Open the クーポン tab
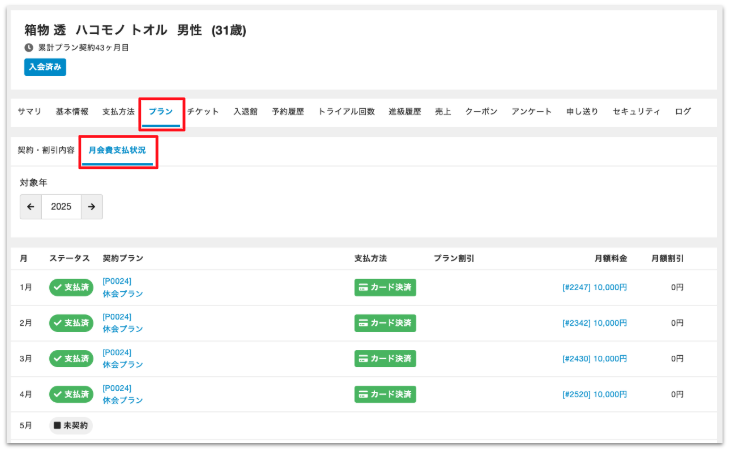 point(482,112)
